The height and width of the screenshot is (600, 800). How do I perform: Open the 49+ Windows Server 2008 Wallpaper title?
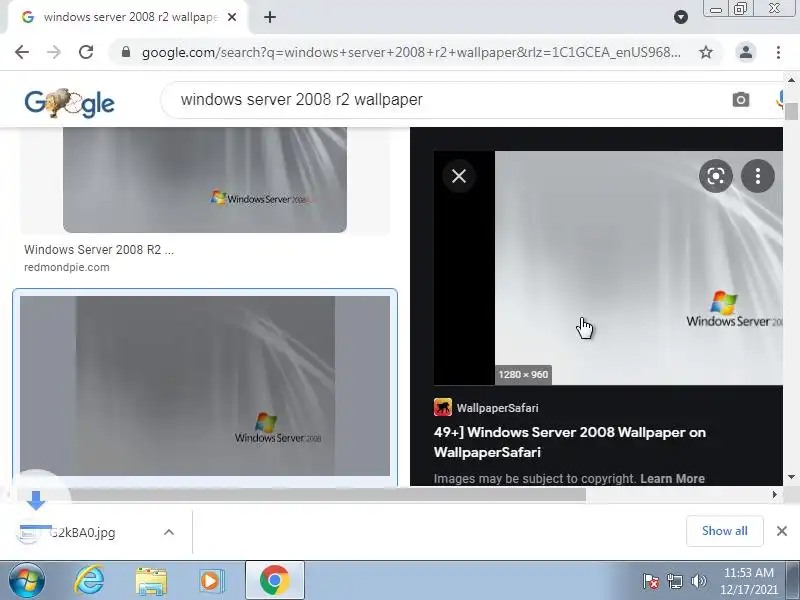coord(570,442)
